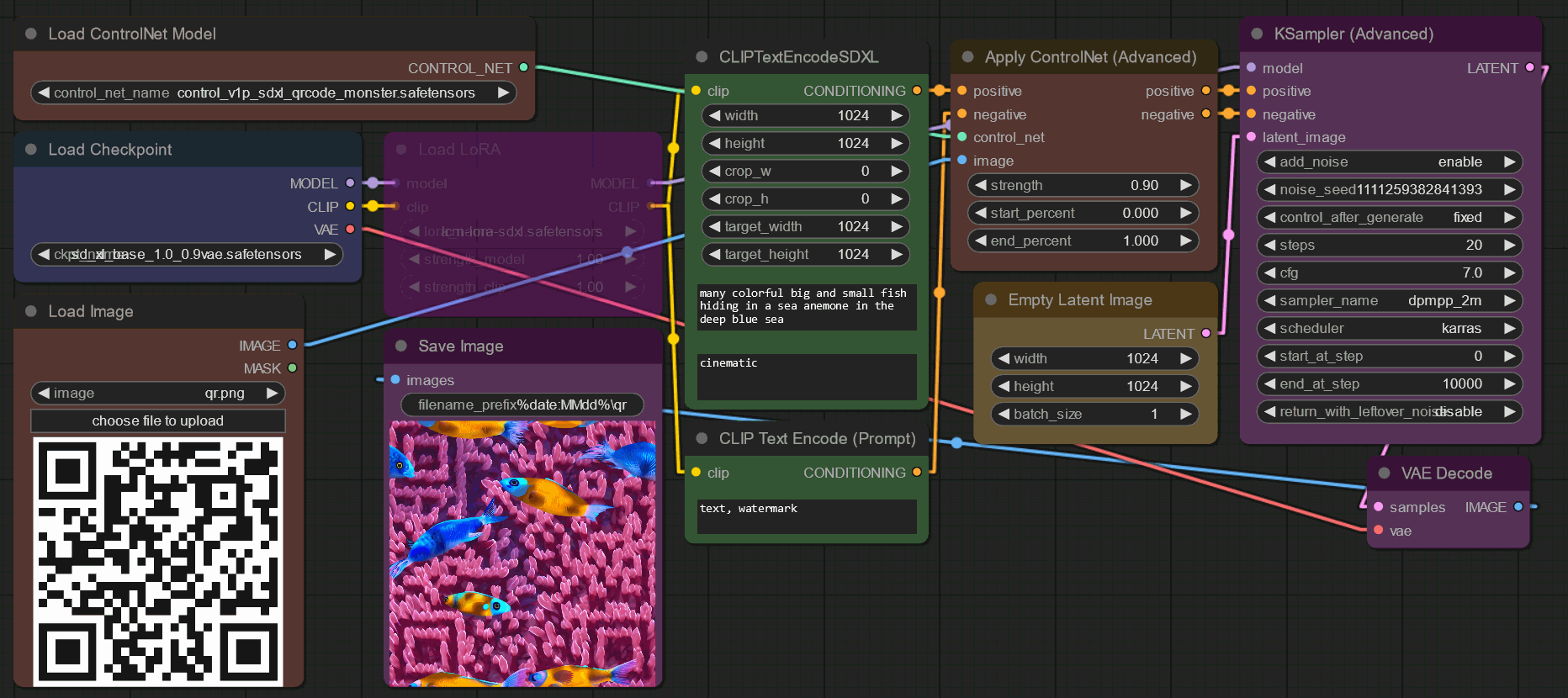1568x698 pixels.
Task: Collapse the CLIP Text Encode (Prompt) node via its dot
Action: [702, 438]
